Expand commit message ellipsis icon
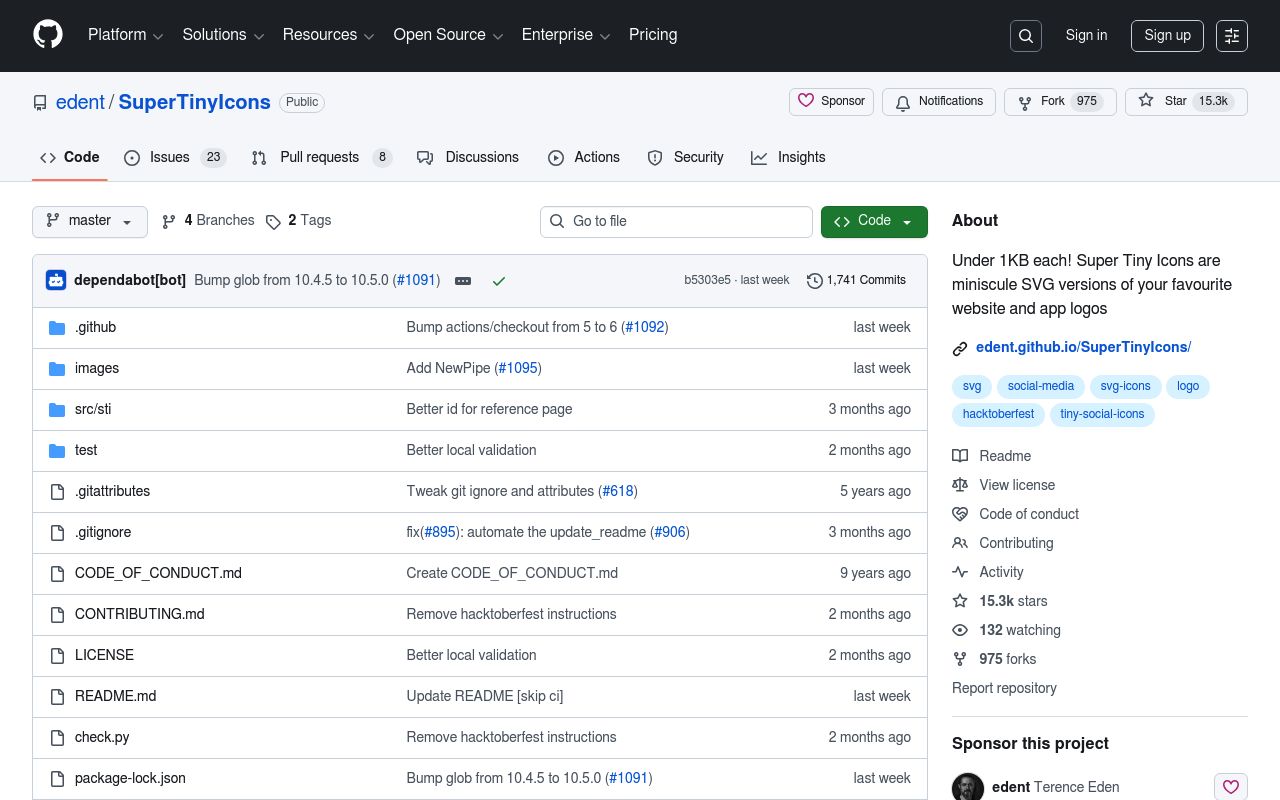Viewport: 1280px width, 800px height. [463, 281]
